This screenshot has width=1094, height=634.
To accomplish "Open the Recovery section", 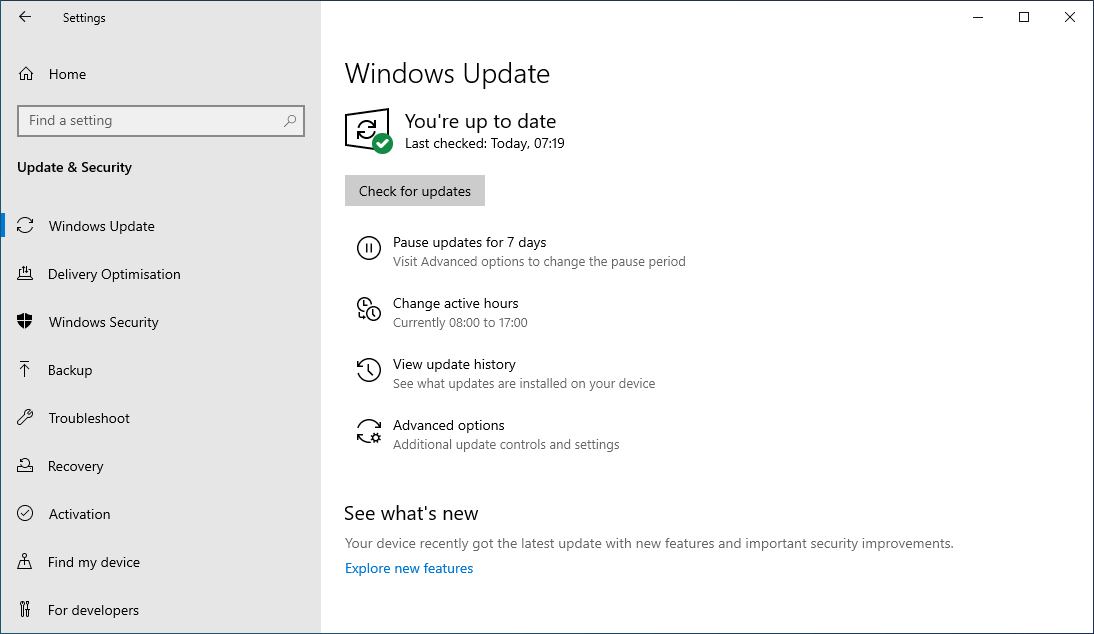I will [x=75, y=467].
